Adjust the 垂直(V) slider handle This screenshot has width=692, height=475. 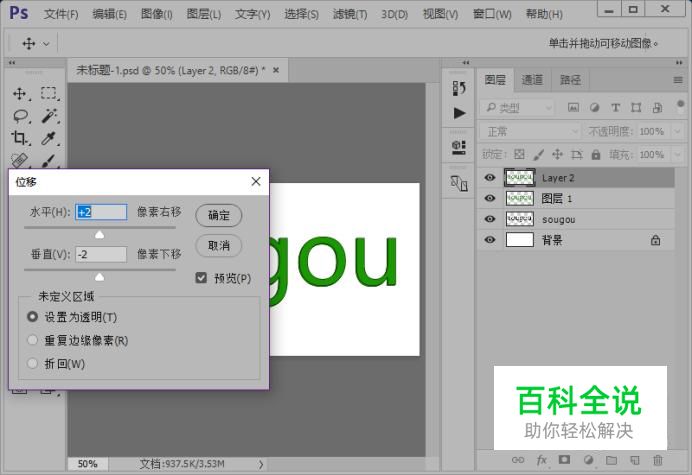[x=100, y=277]
